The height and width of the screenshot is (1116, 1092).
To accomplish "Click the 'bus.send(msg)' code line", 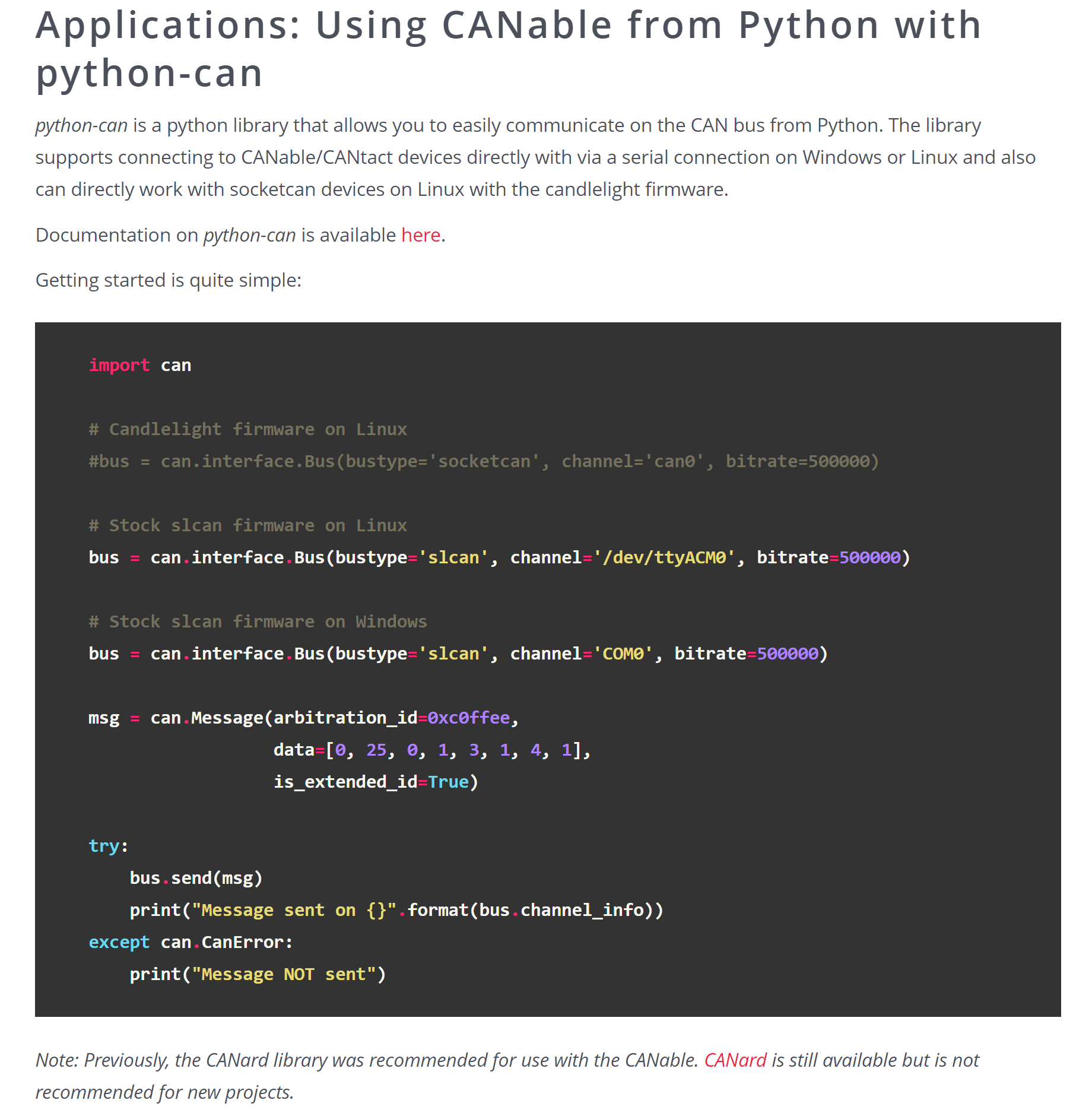I will coord(196,878).
